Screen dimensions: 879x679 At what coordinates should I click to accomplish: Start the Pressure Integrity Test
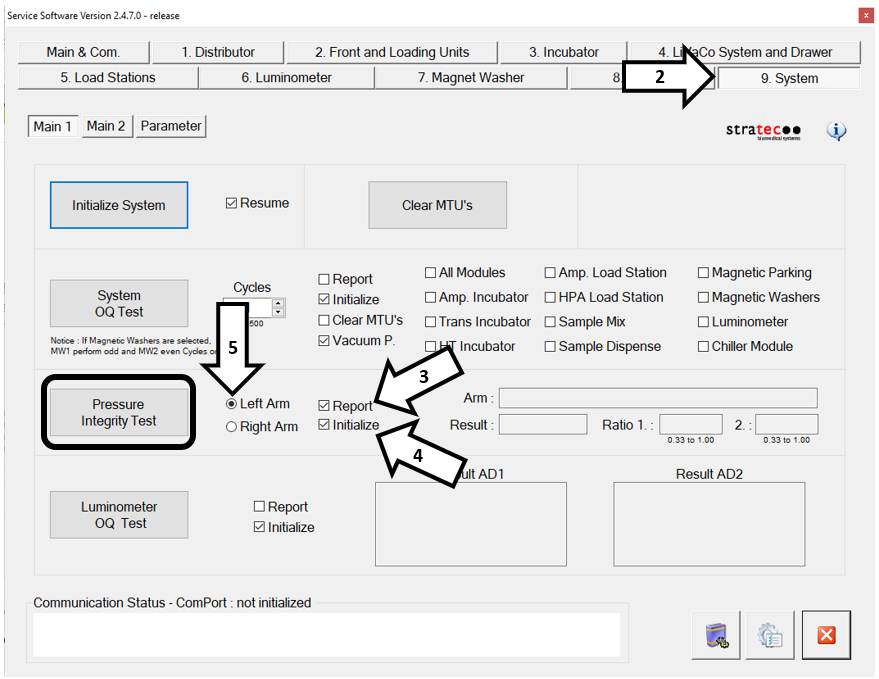tap(118, 413)
